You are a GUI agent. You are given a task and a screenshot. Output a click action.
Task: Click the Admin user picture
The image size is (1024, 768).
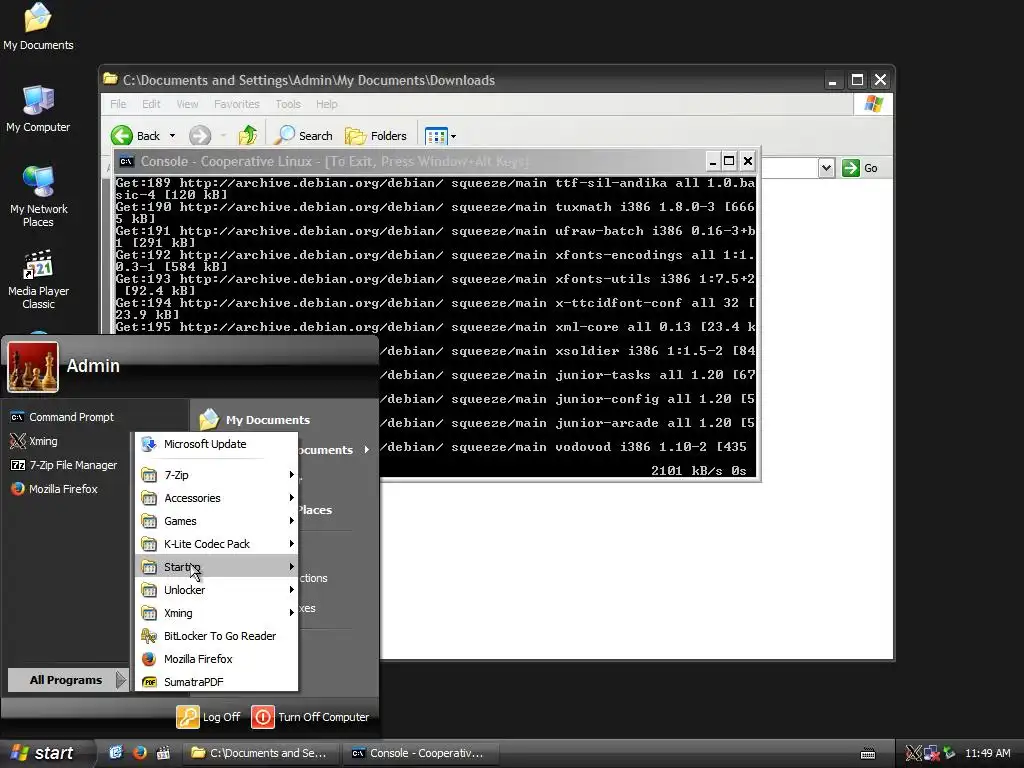33,366
